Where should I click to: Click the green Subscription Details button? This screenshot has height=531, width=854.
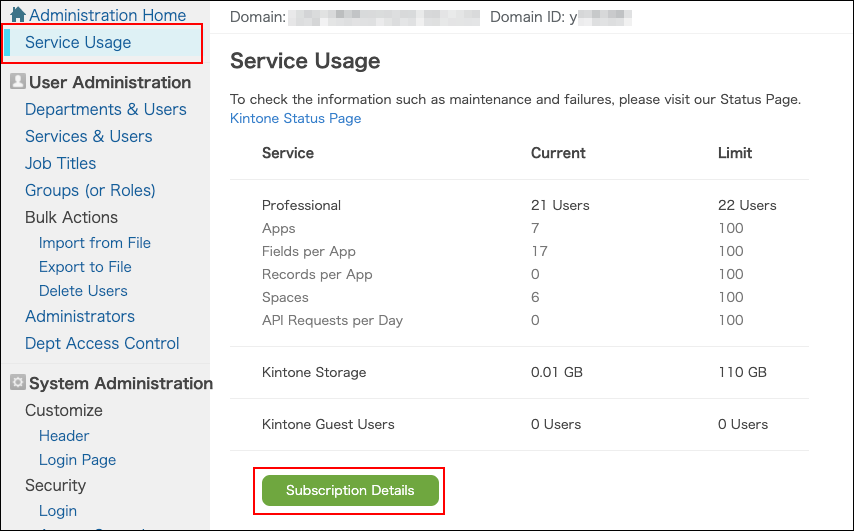(350, 491)
